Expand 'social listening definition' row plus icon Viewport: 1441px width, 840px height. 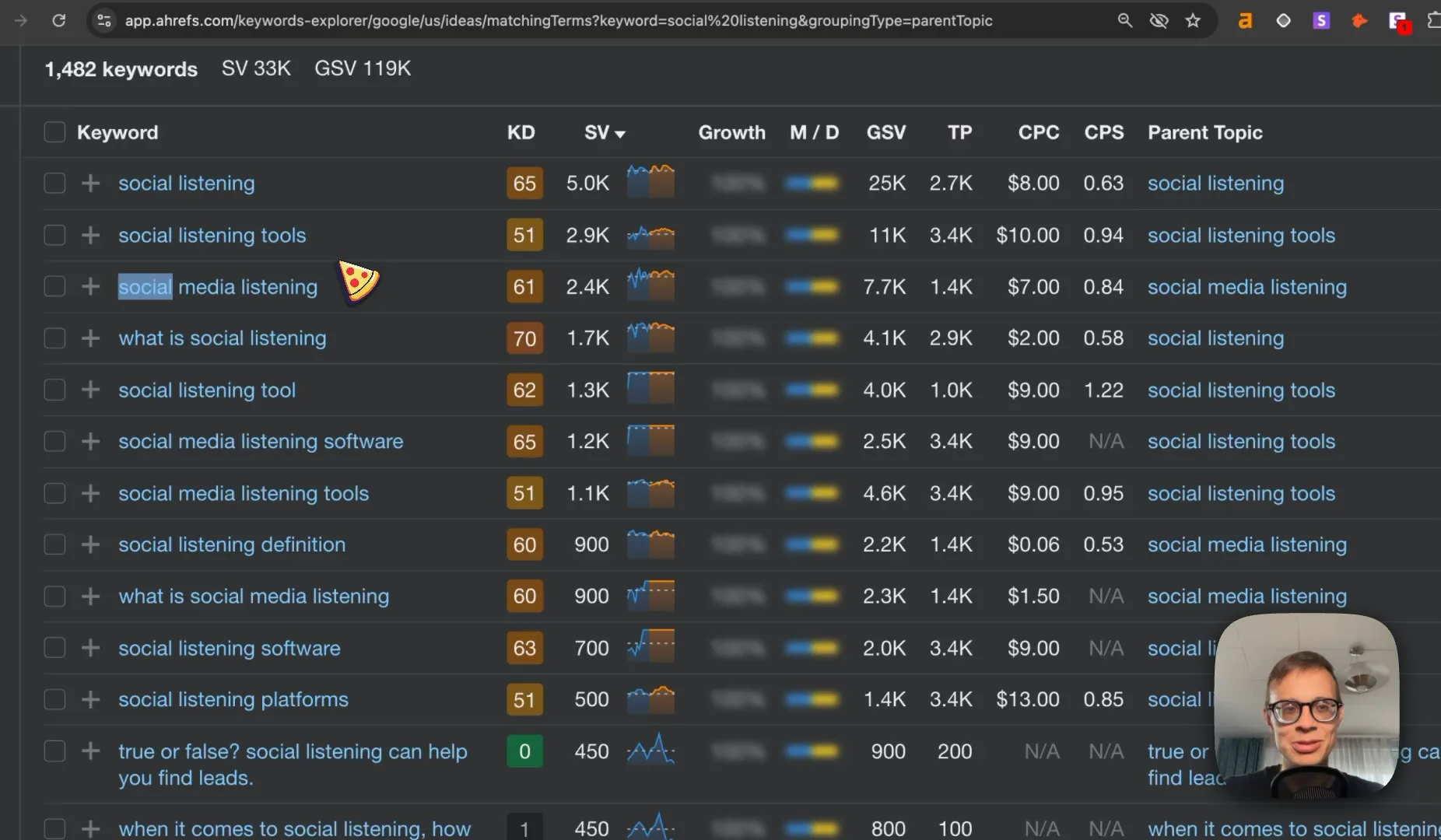[90, 544]
